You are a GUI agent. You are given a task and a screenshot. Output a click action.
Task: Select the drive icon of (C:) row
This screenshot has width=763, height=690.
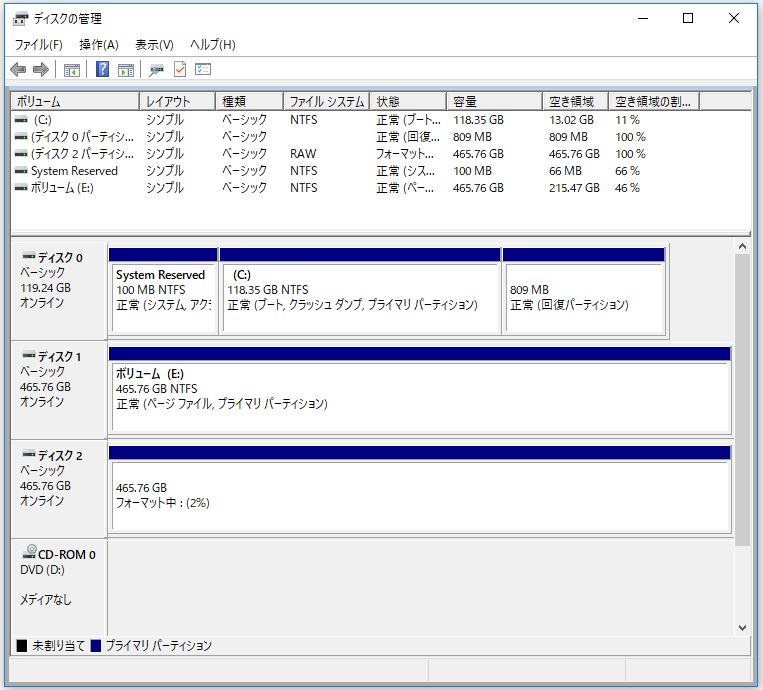tap(21, 119)
